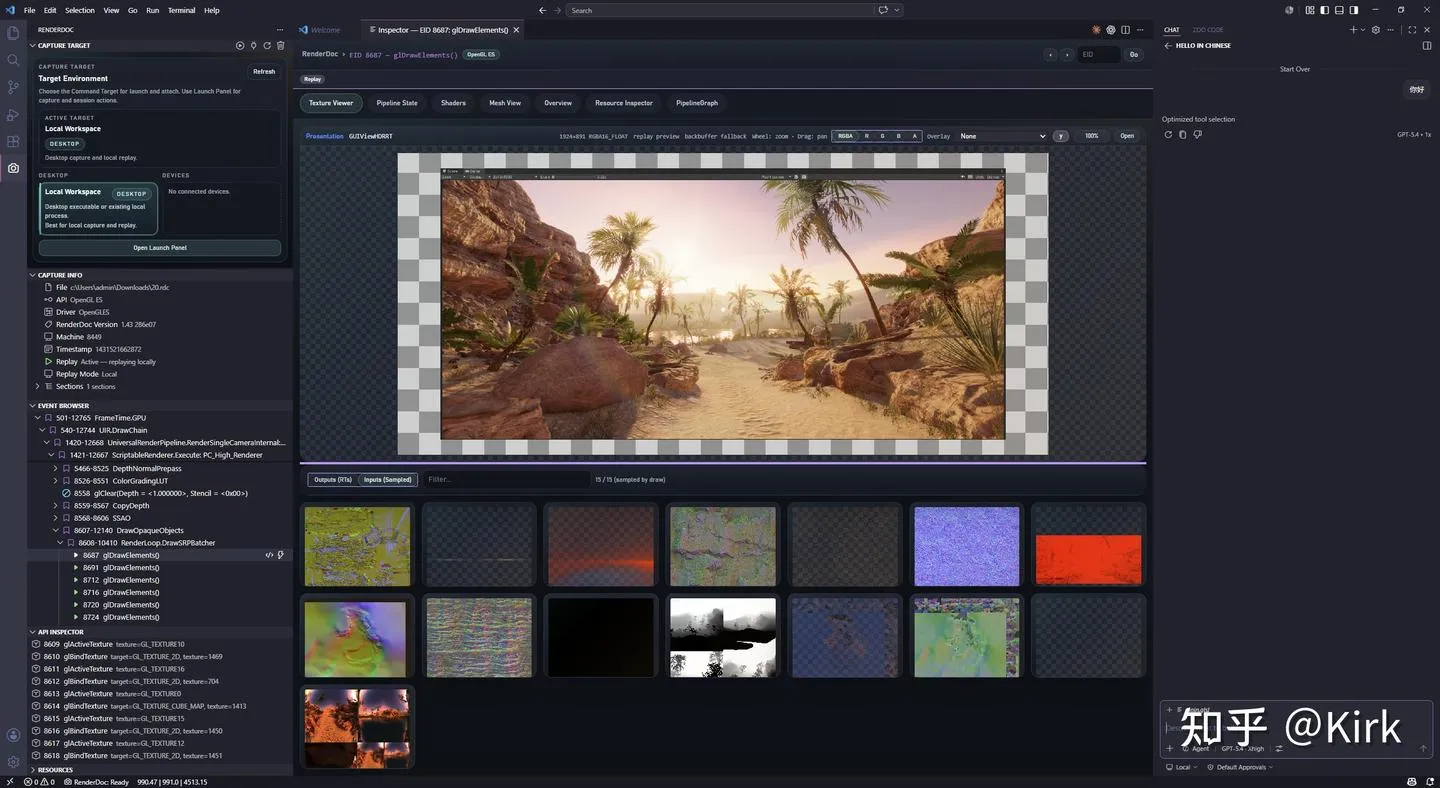This screenshot has height=788, width=1440.
Task: Open the Explorer view in the activity bar
Action: pos(13,33)
